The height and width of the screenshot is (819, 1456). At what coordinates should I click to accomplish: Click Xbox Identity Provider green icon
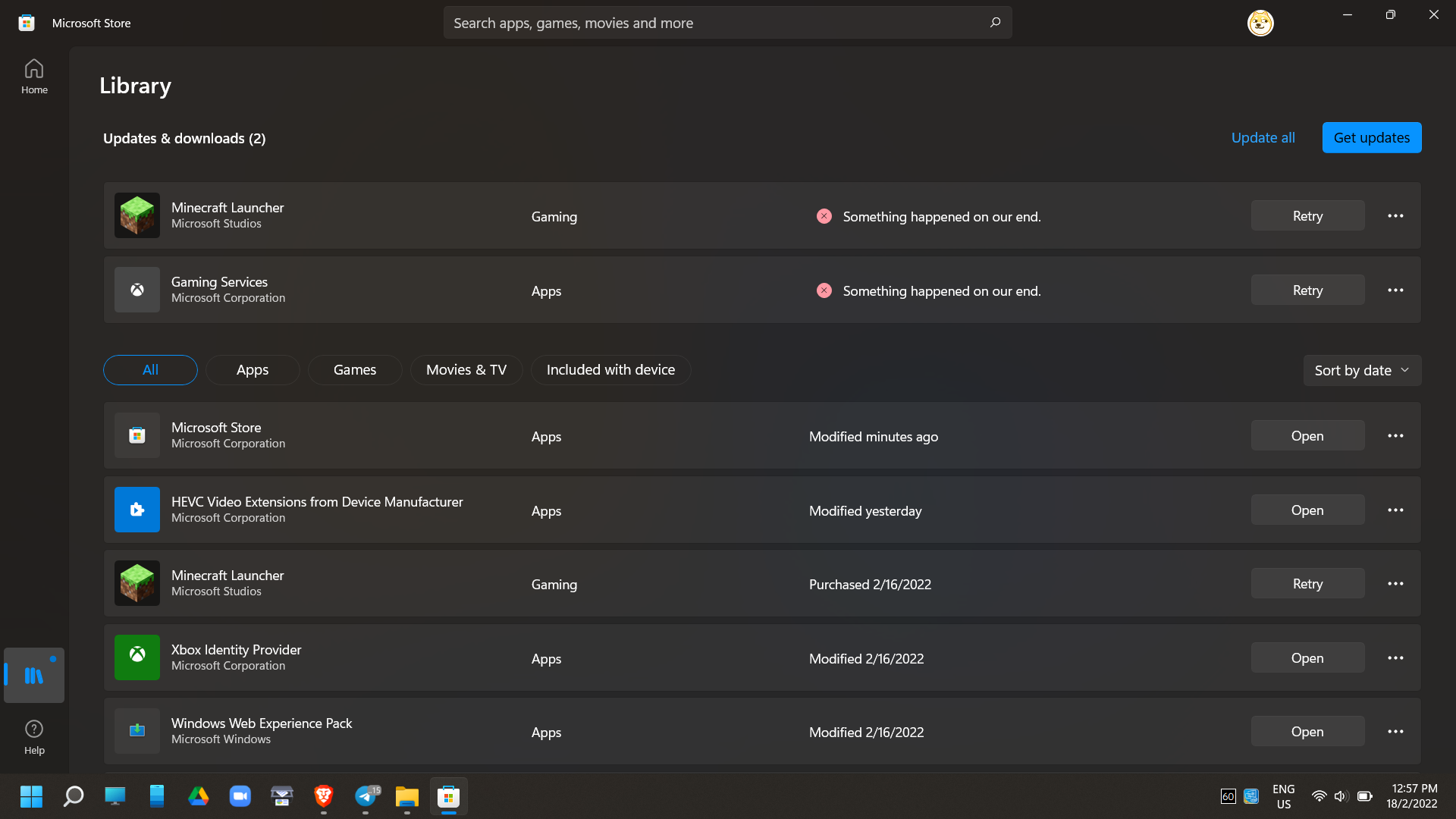(137, 657)
